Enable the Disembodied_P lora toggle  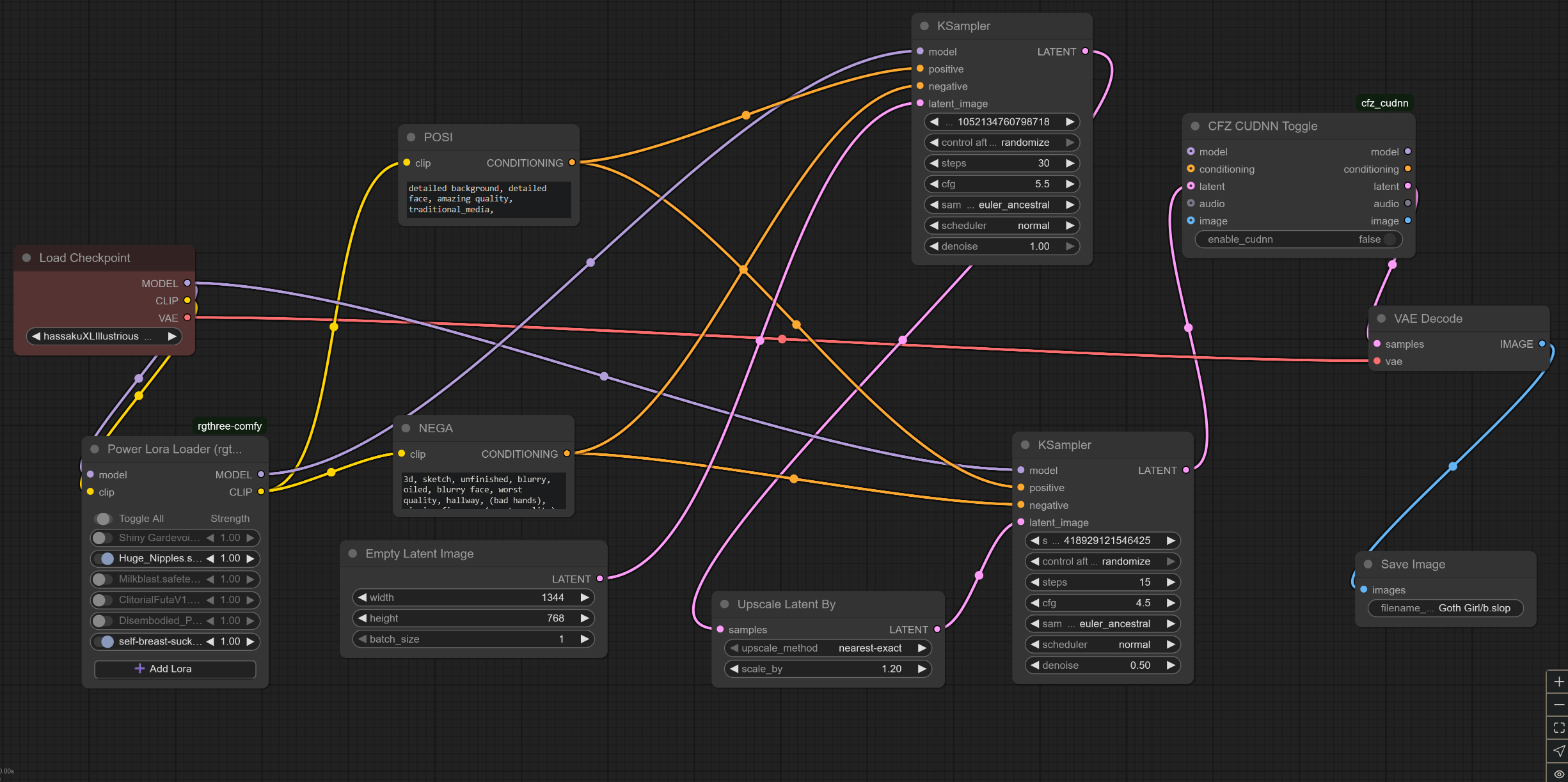[102, 621]
